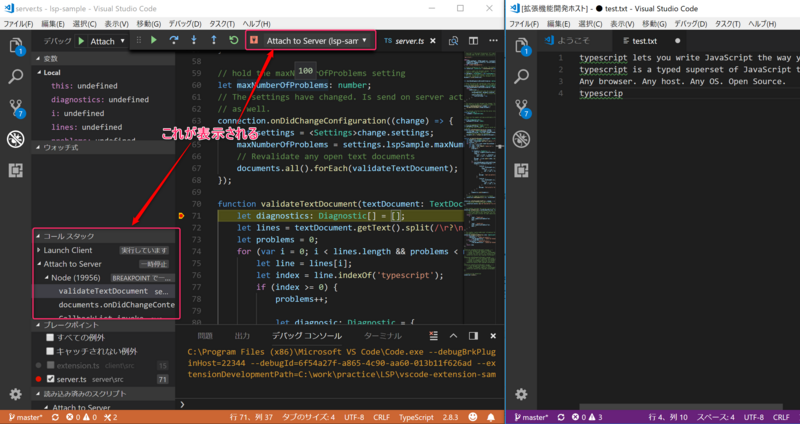
Task: Switch to 問題 panel tab
Action: pyautogui.click(x=205, y=336)
